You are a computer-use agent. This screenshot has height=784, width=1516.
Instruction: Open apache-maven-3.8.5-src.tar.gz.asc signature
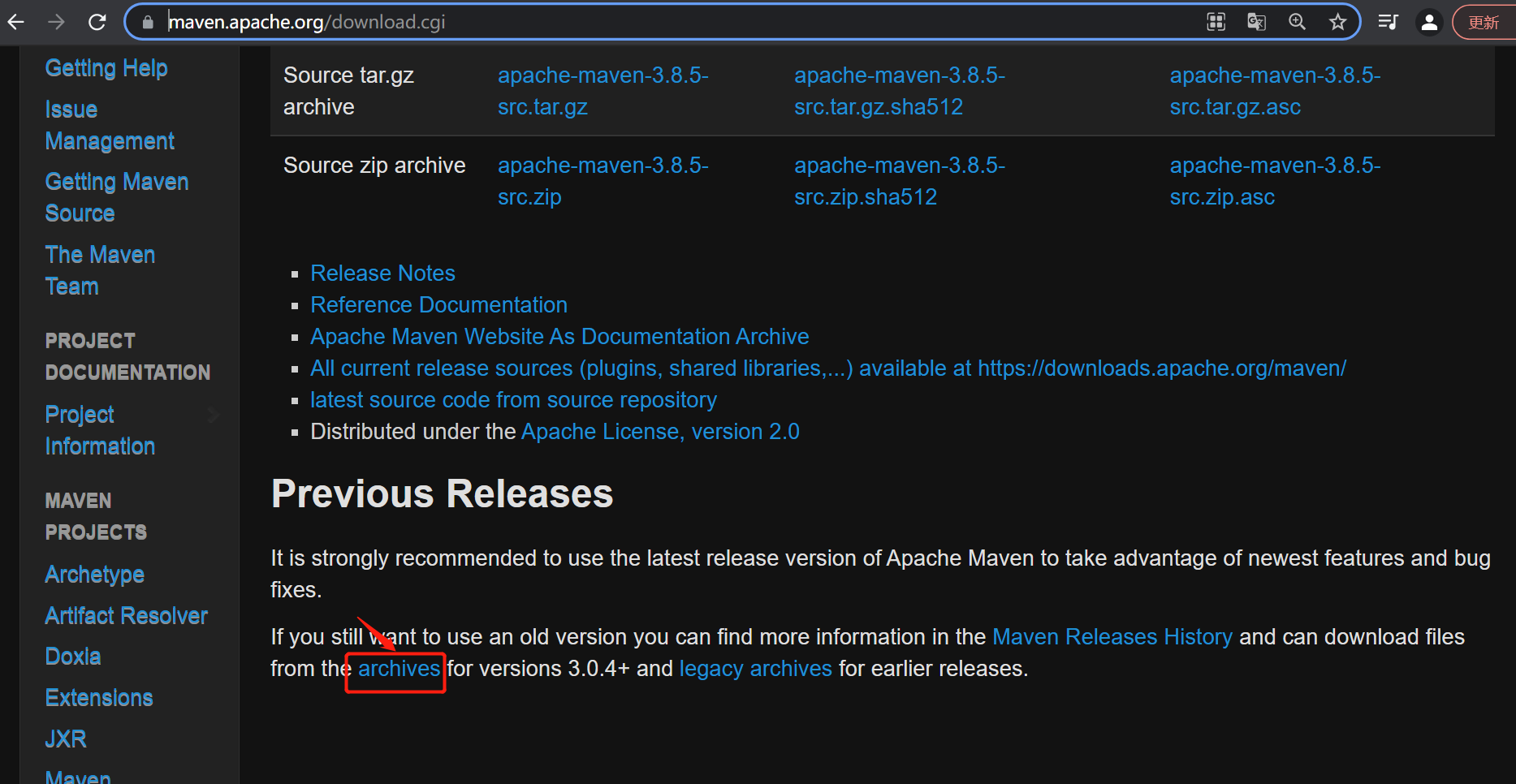pos(1275,91)
